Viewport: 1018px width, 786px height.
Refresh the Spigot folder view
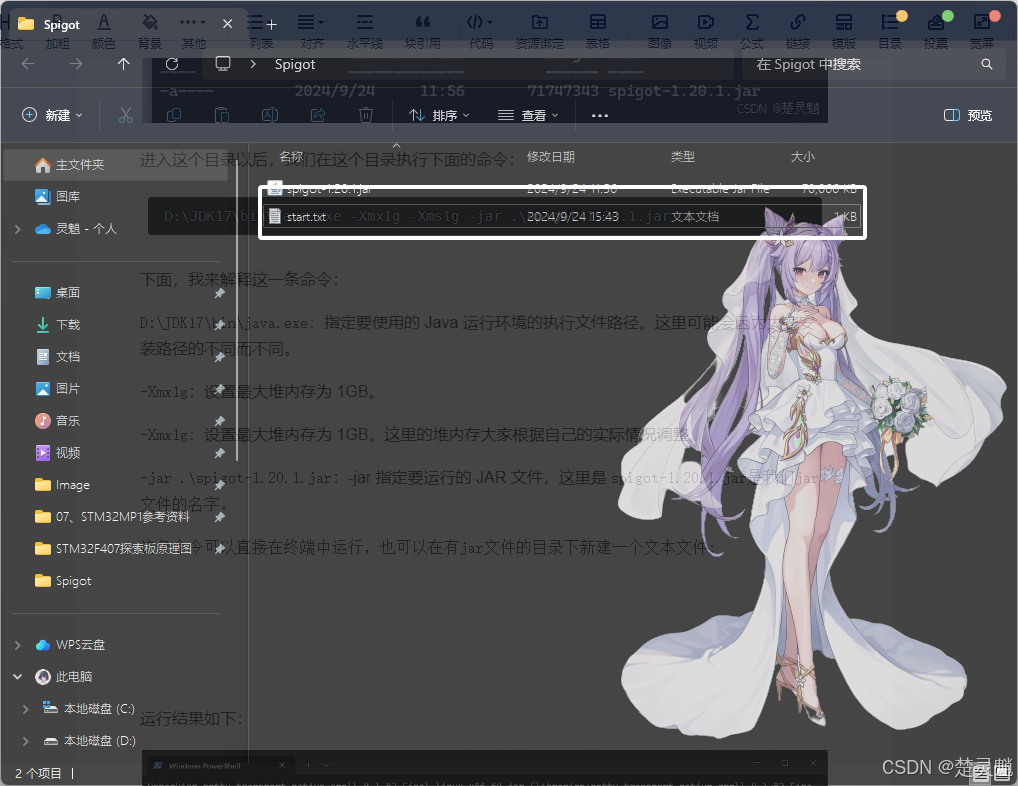172,64
